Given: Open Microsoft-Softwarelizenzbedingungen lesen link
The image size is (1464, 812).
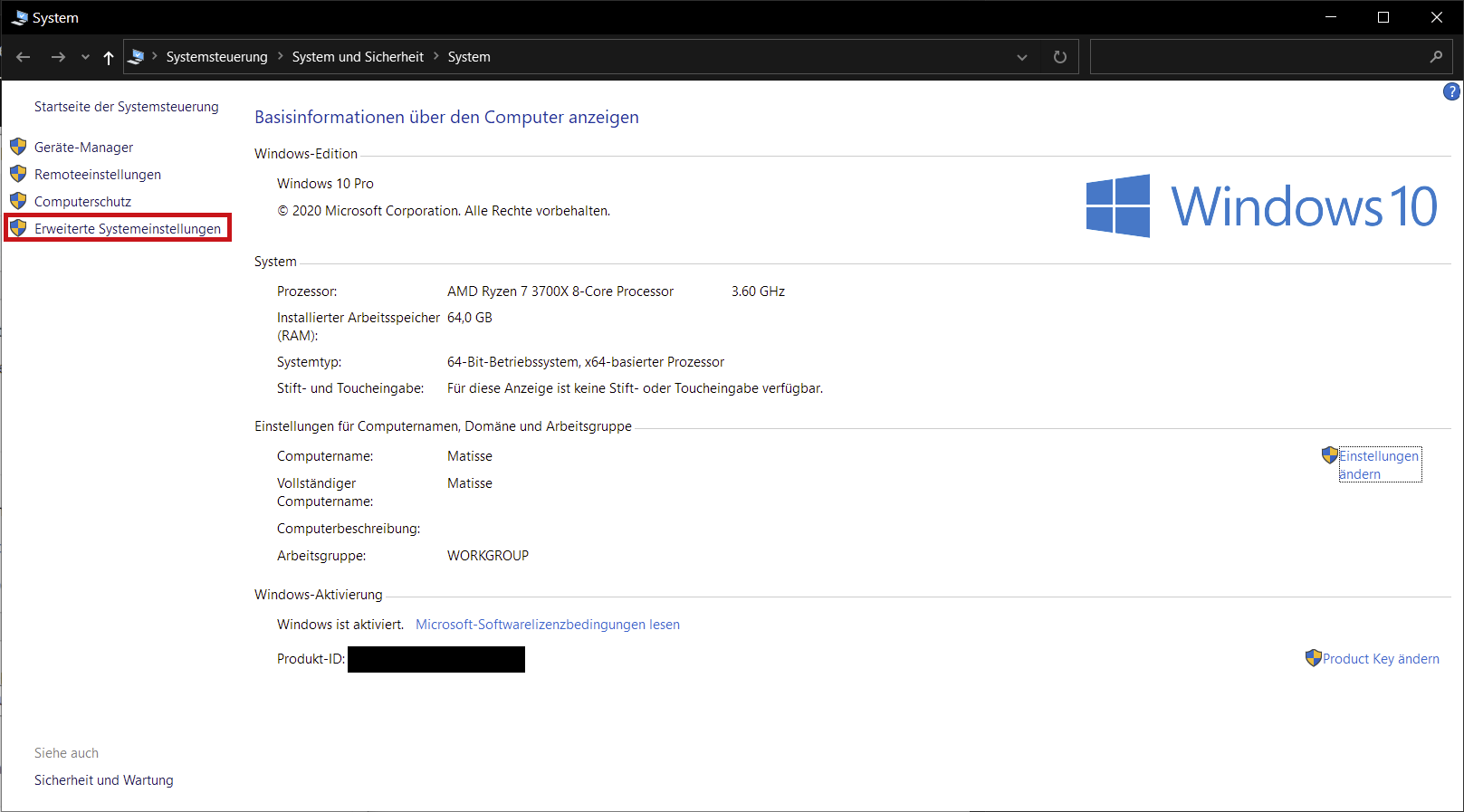Looking at the screenshot, I should point(548,625).
